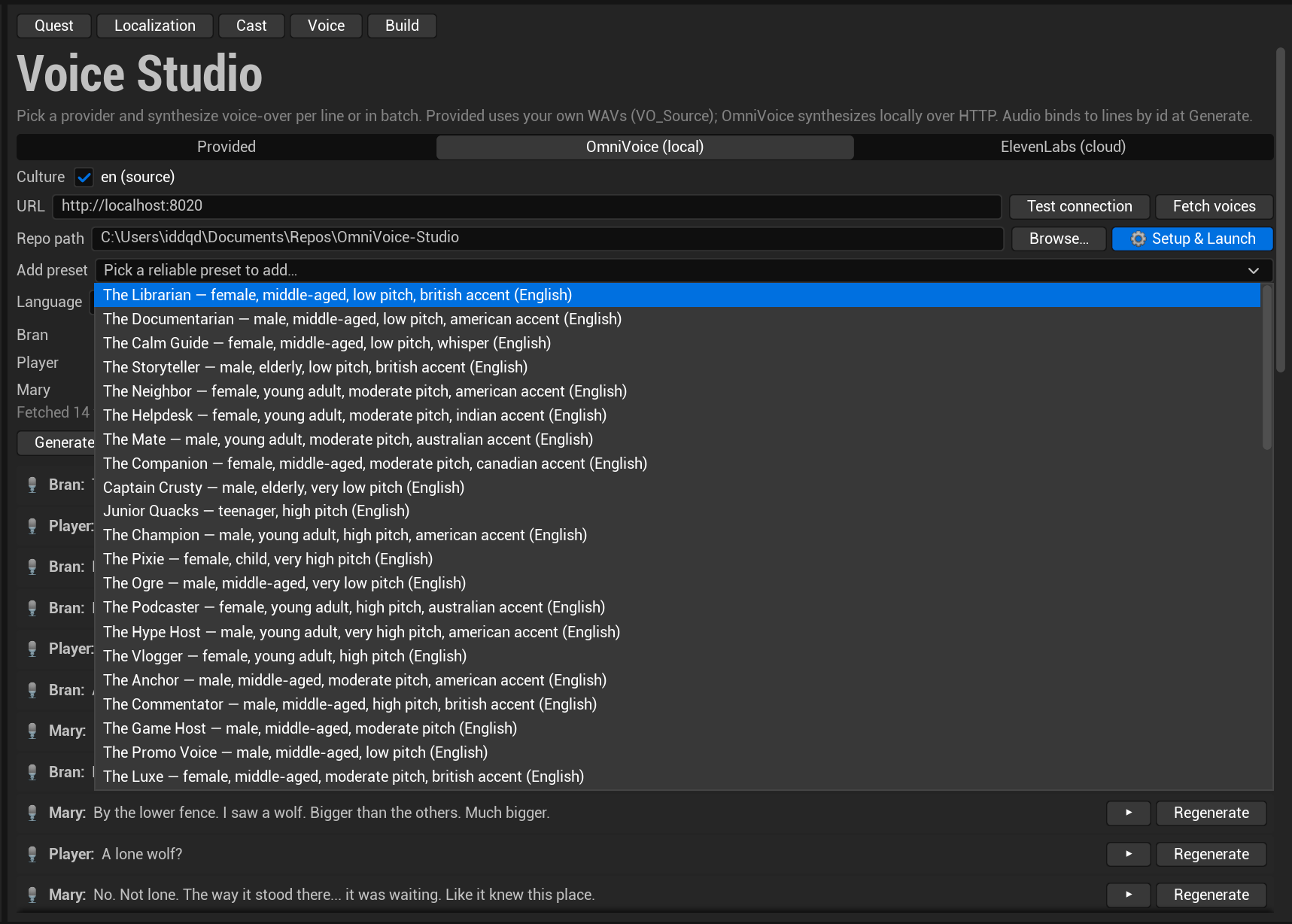Switch provider to Provided
This screenshot has width=1292, height=924.
[226, 147]
